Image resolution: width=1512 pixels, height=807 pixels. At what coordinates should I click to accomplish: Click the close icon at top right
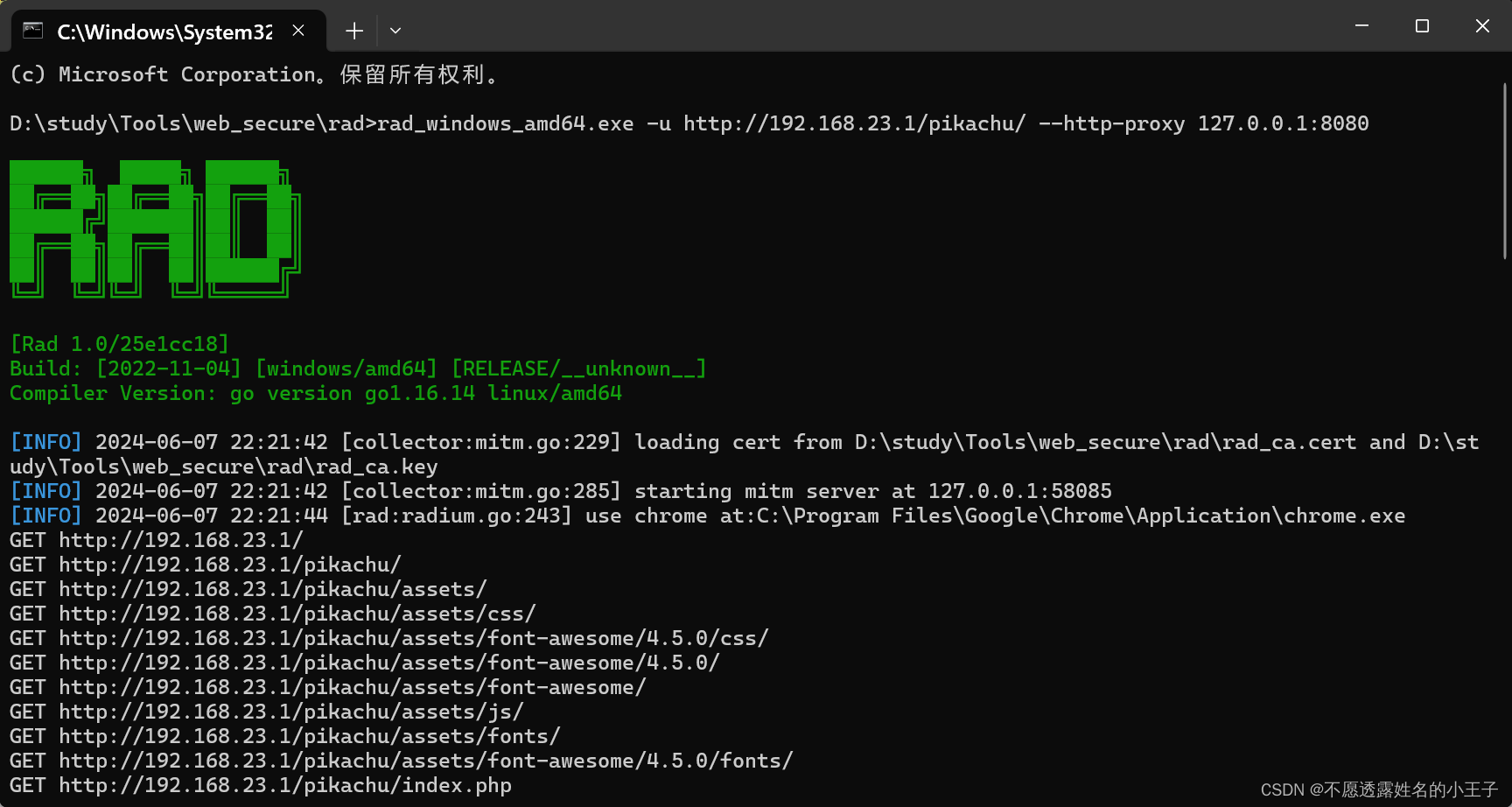click(x=1482, y=26)
